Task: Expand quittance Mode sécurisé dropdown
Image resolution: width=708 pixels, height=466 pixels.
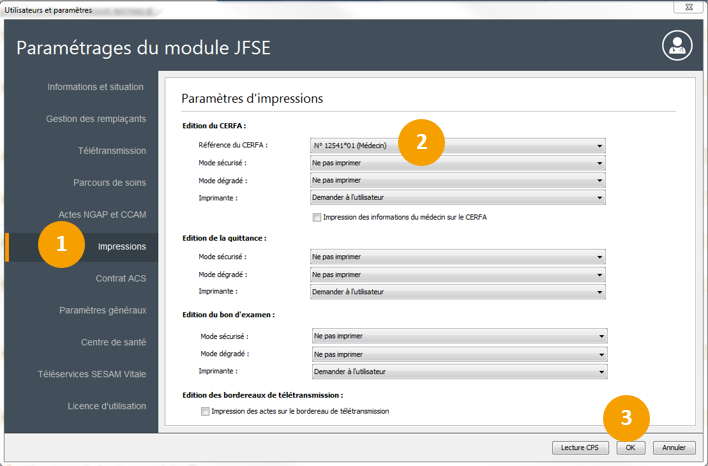Action: tap(458, 257)
